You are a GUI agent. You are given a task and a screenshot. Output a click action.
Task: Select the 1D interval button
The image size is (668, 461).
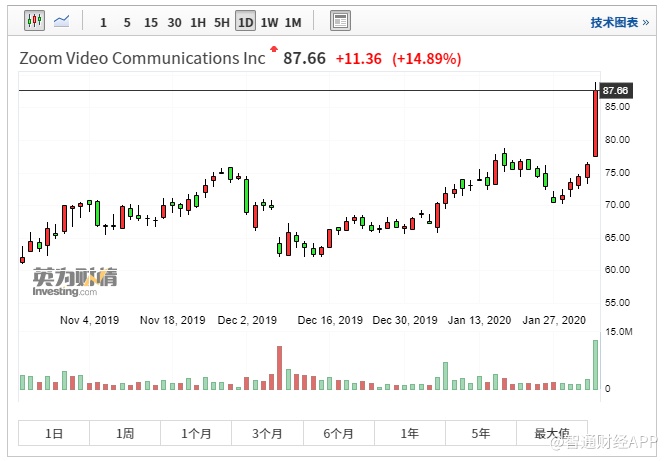click(x=245, y=22)
